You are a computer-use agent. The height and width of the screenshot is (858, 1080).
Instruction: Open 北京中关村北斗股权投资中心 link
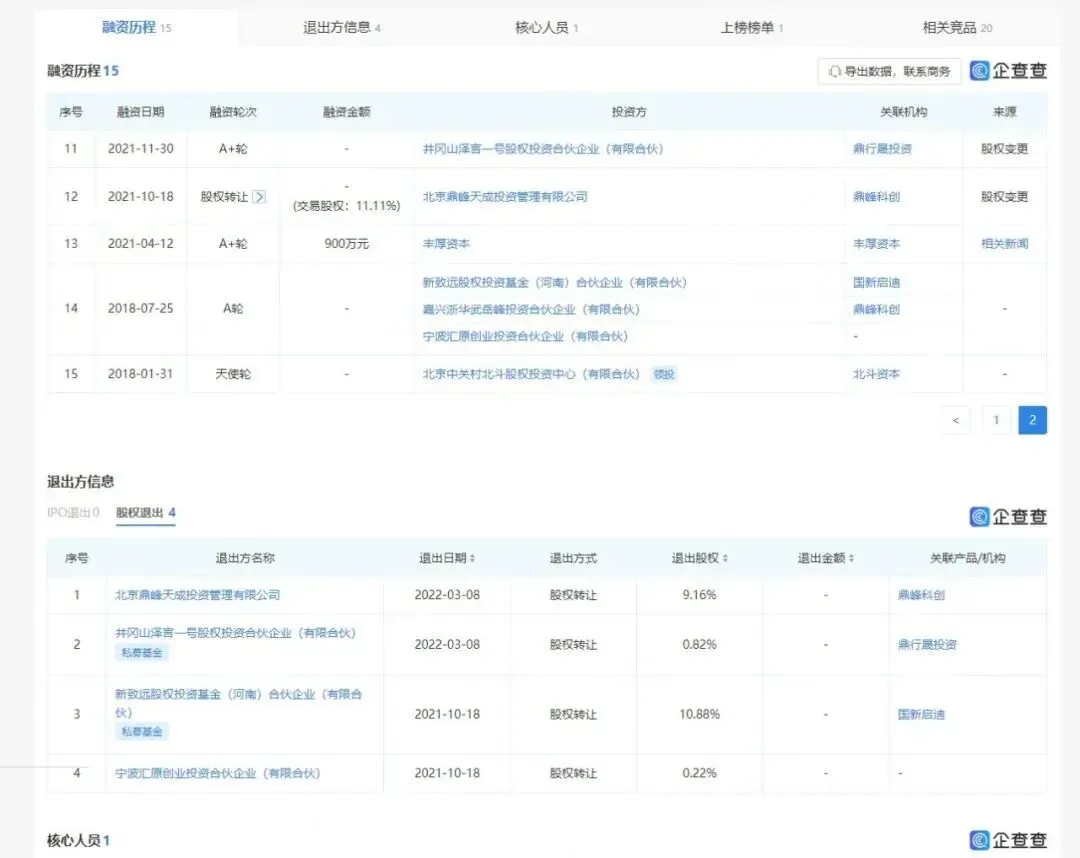531,374
